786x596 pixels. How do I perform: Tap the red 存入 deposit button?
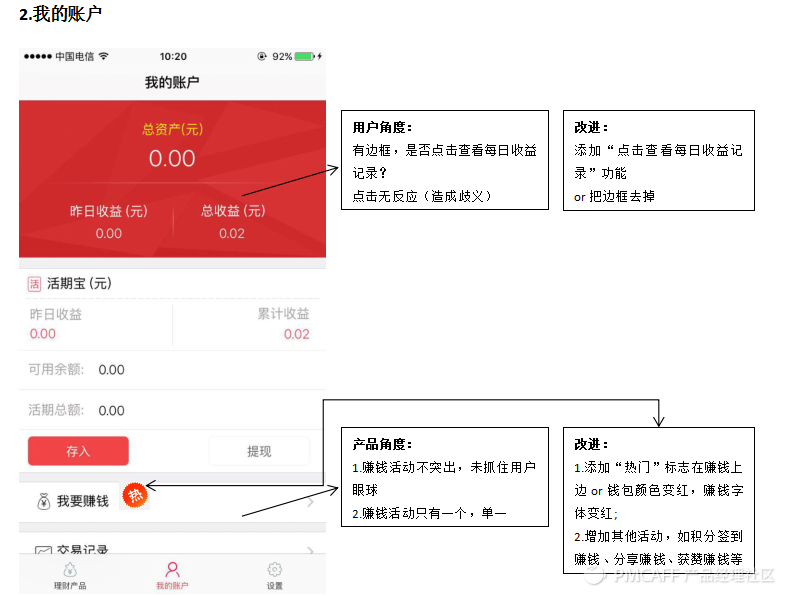(x=78, y=451)
